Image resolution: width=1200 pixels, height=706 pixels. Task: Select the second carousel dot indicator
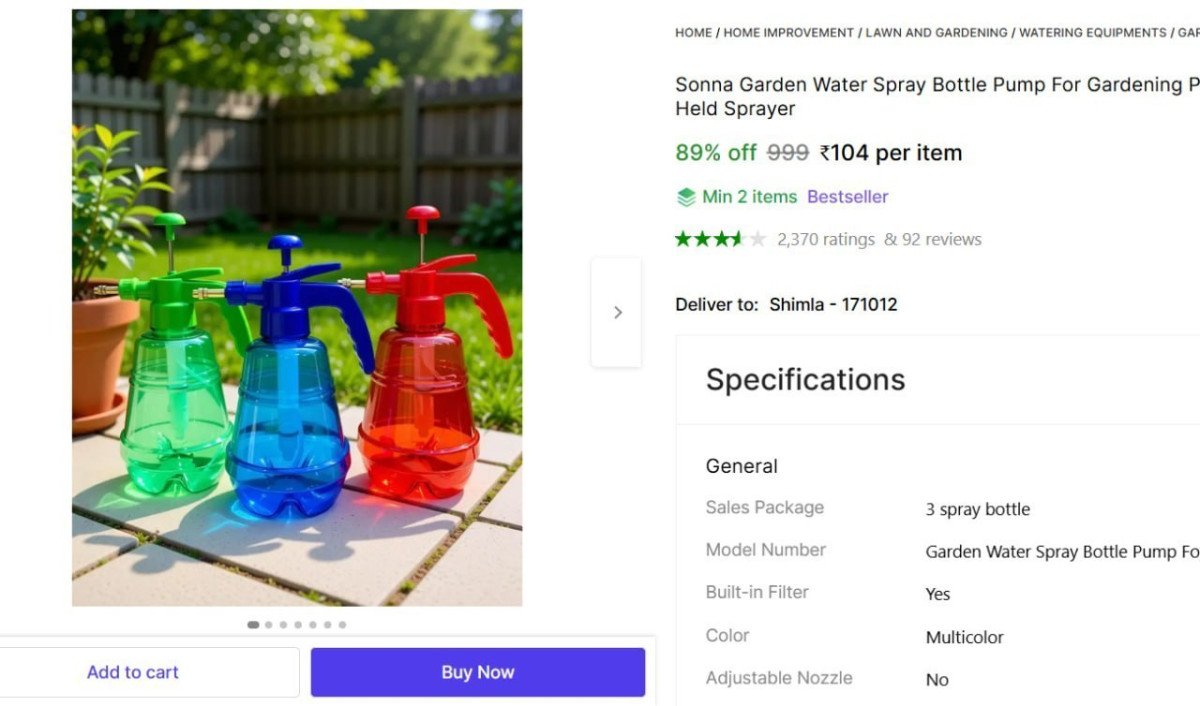point(269,625)
